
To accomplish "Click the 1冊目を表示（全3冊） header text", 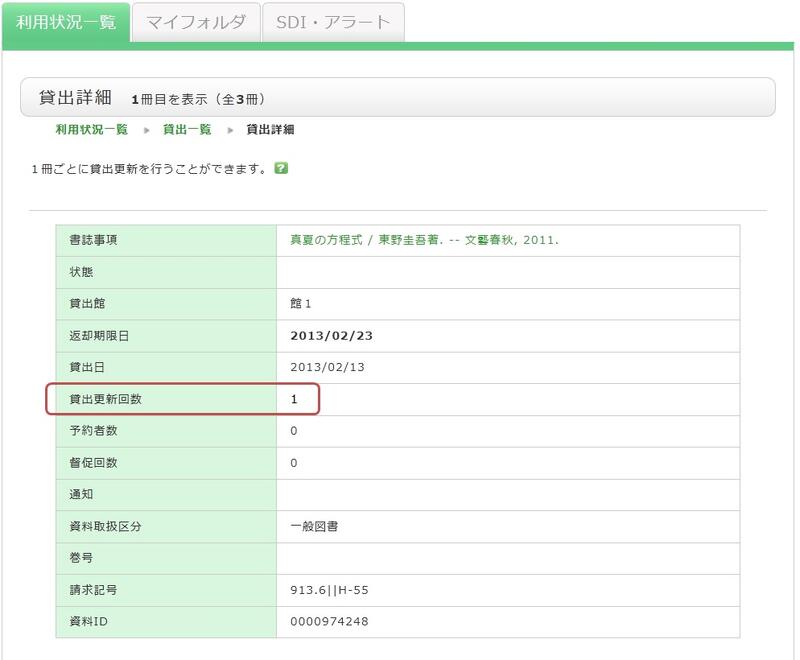I will click(x=198, y=99).
